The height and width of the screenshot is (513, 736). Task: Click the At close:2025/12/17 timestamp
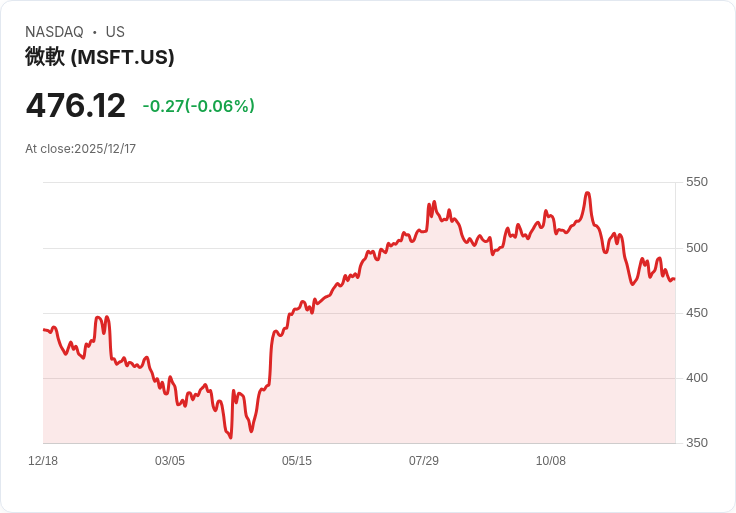pyautogui.click(x=81, y=149)
